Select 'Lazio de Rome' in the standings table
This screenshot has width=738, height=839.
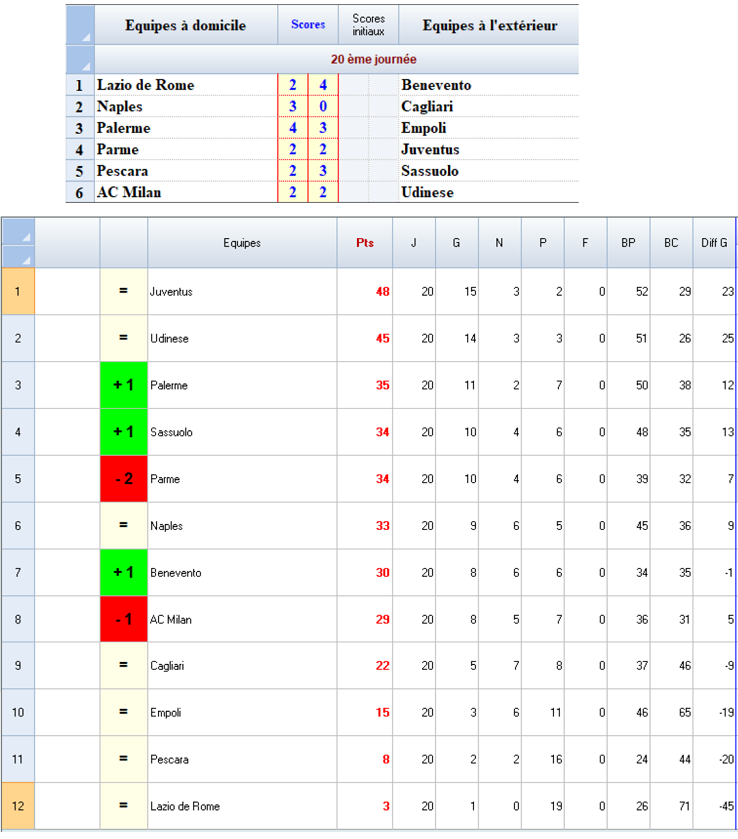coord(242,806)
